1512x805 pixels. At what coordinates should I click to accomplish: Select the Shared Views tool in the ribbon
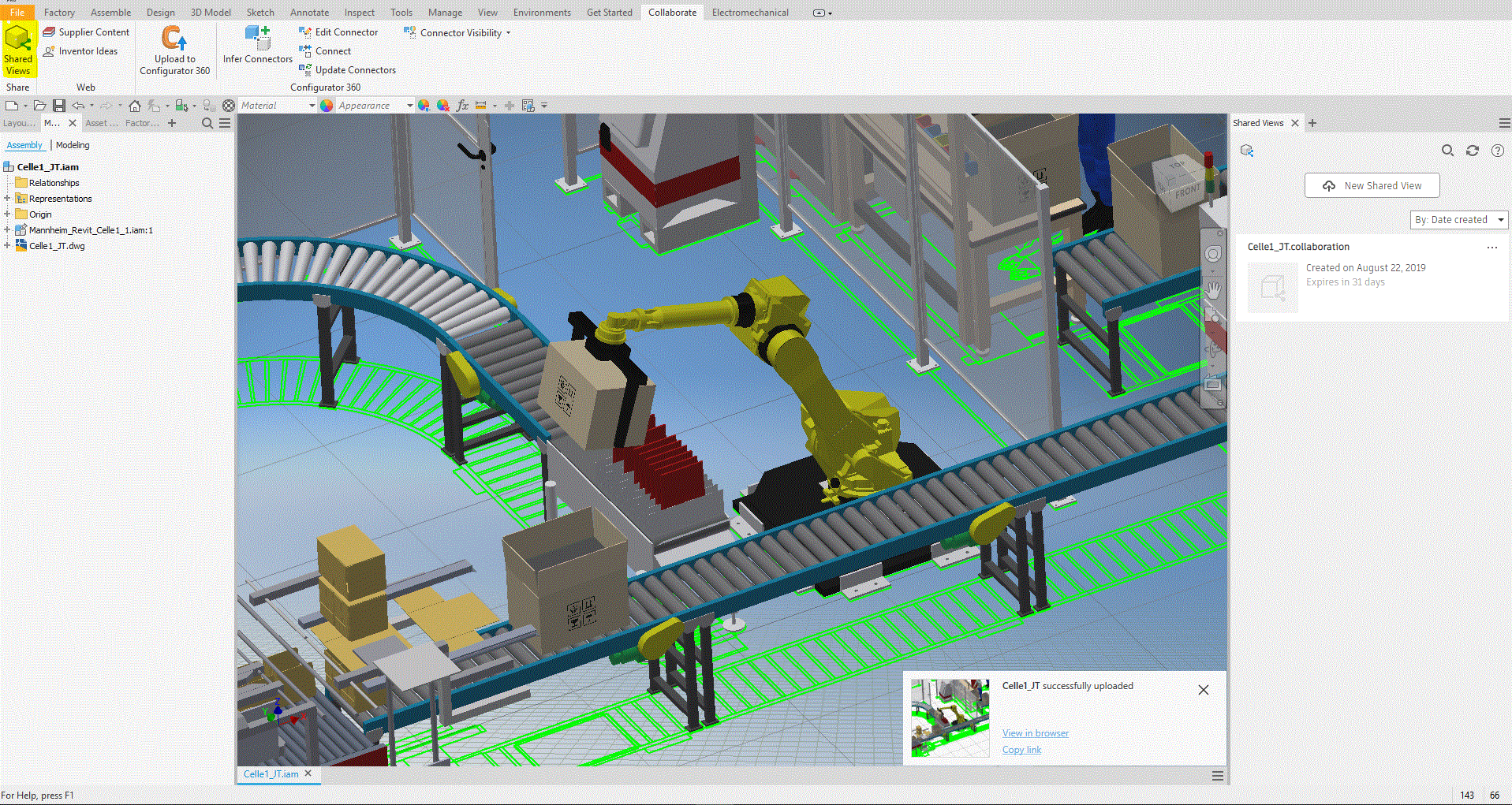[18, 49]
